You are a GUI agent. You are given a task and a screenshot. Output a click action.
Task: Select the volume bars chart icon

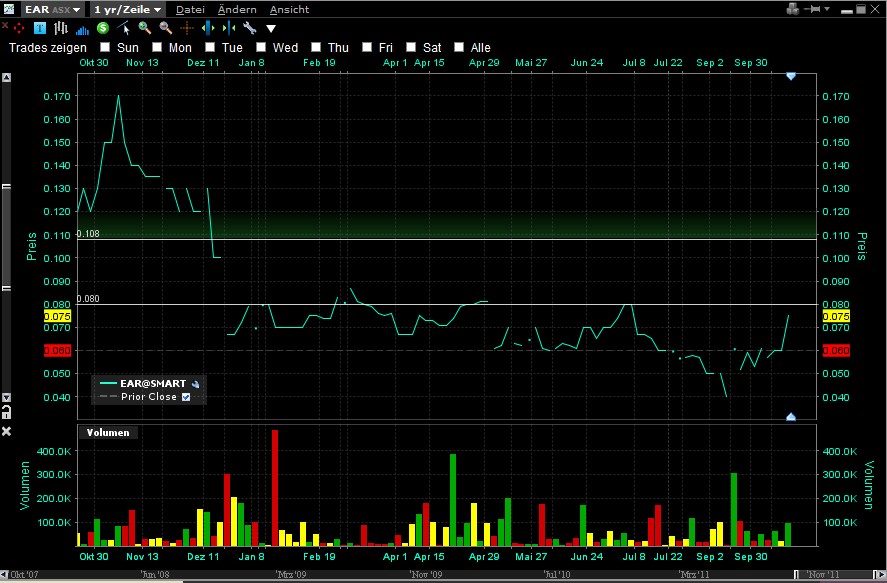pos(82,29)
